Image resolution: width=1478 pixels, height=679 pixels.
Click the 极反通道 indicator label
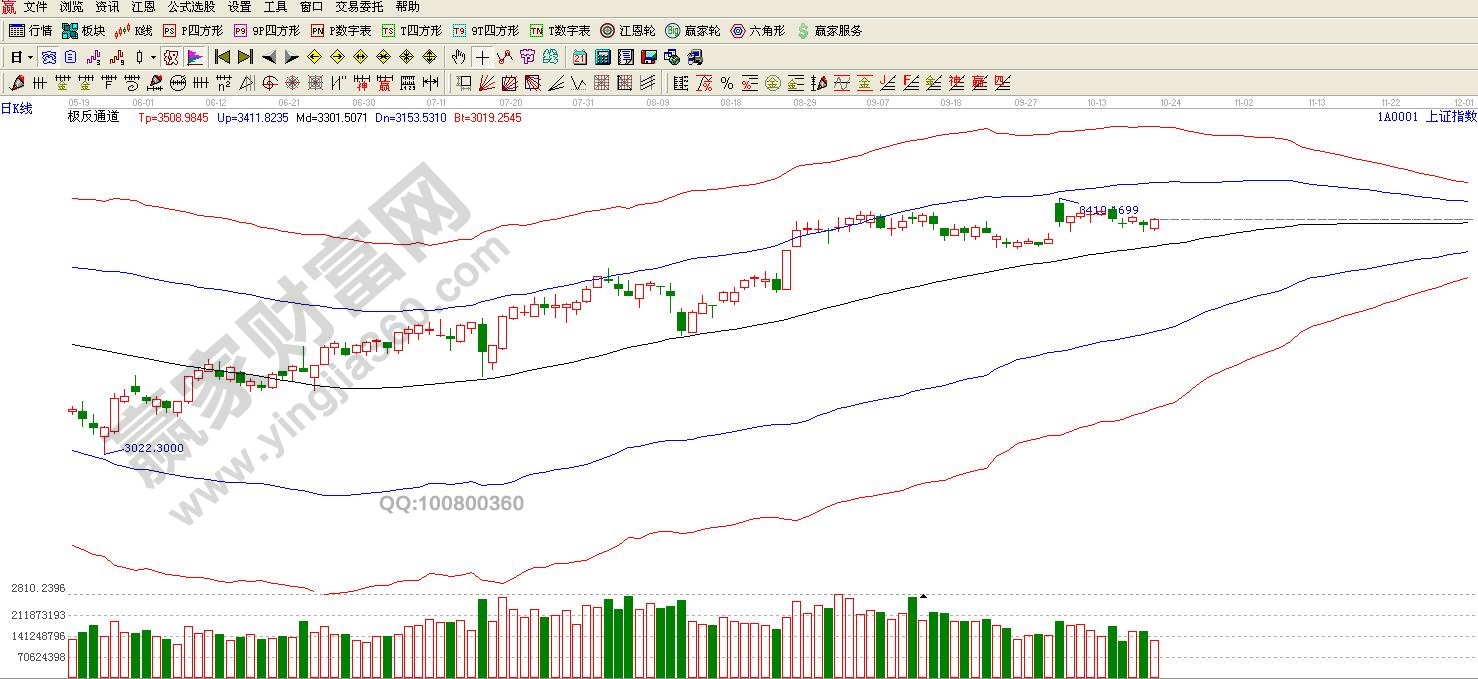pyautogui.click(x=93, y=117)
